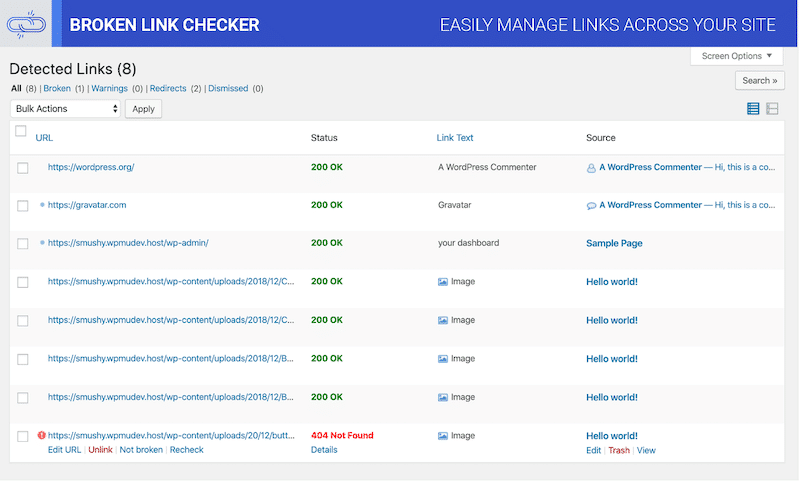800x485 pixels.
Task: Expand the Screen Options panel
Action: (737, 56)
